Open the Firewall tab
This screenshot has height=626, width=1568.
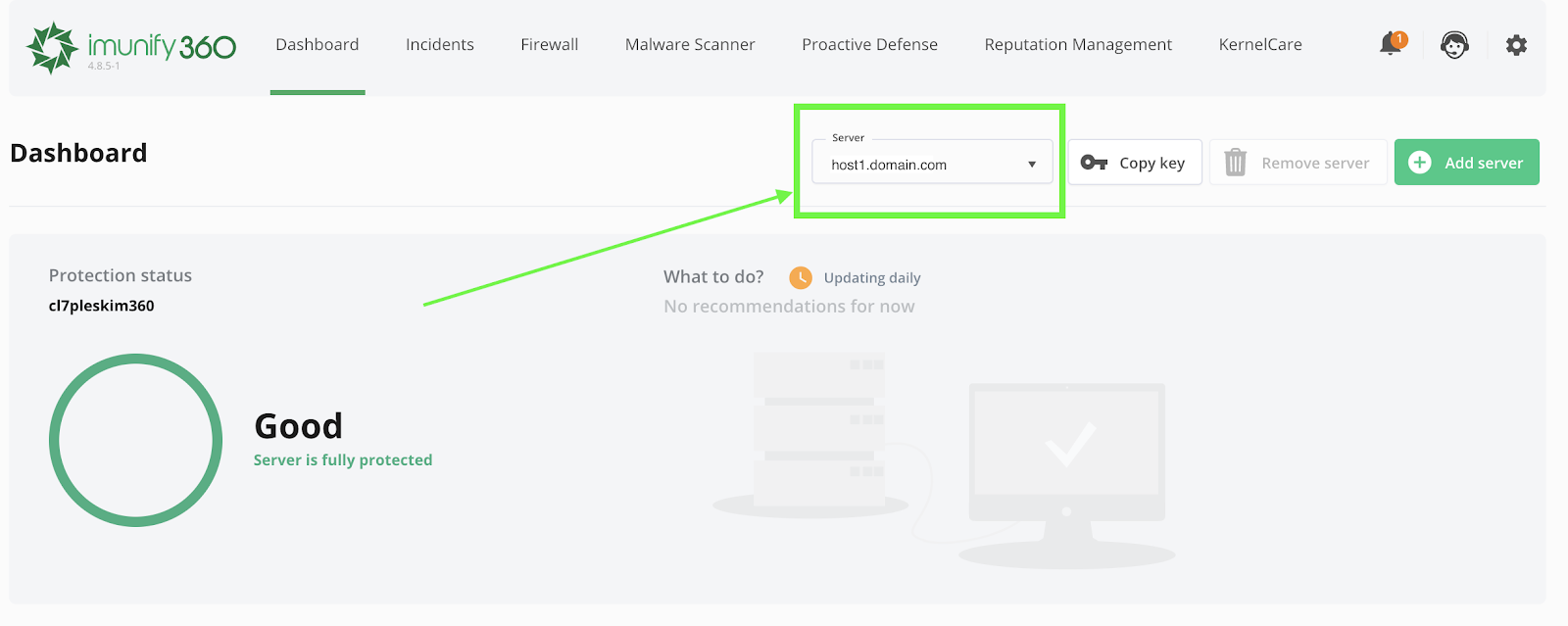550,45
